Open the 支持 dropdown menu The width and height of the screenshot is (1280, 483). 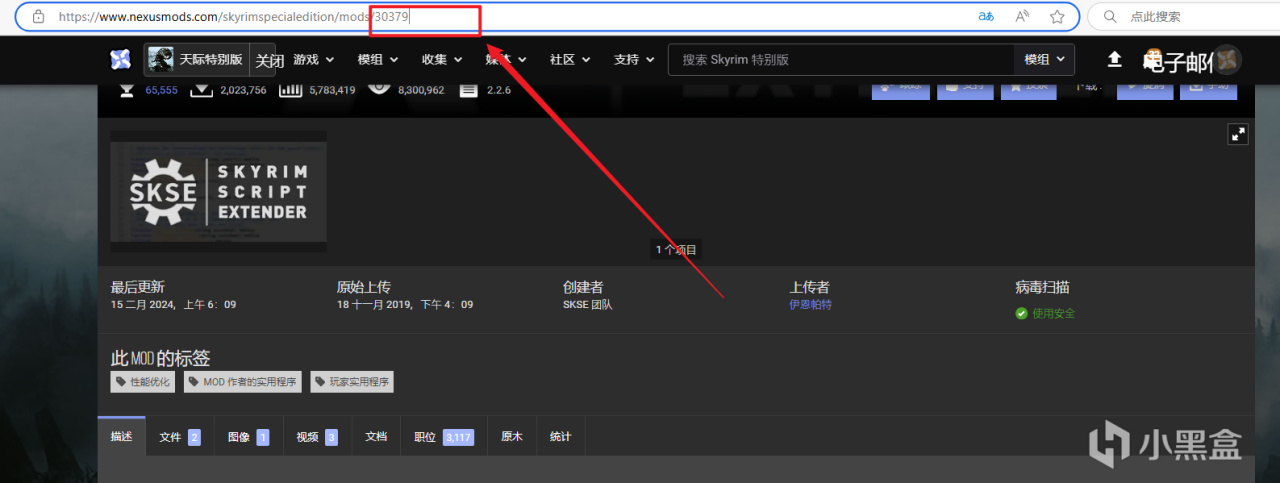634,60
